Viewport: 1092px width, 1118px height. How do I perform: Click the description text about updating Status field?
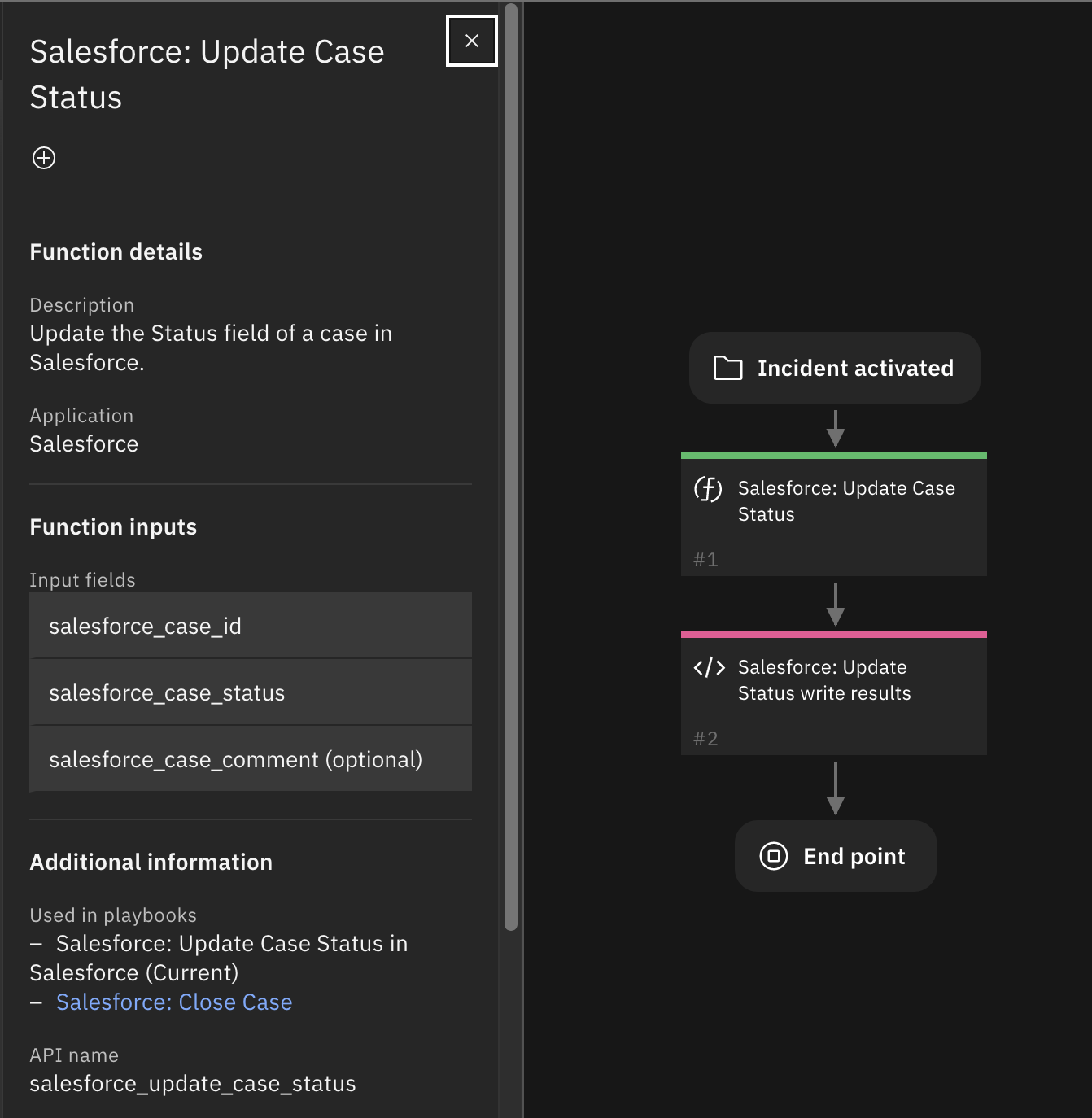click(x=212, y=348)
